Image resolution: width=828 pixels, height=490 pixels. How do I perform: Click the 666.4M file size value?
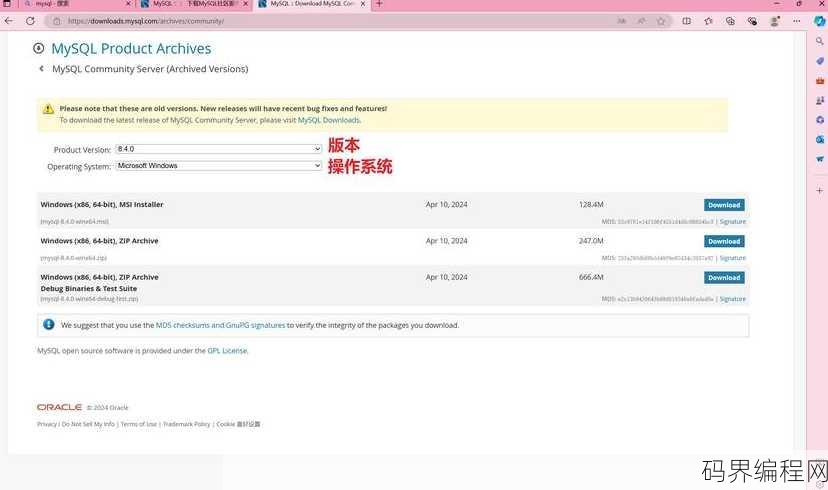(x=591, y=277)
